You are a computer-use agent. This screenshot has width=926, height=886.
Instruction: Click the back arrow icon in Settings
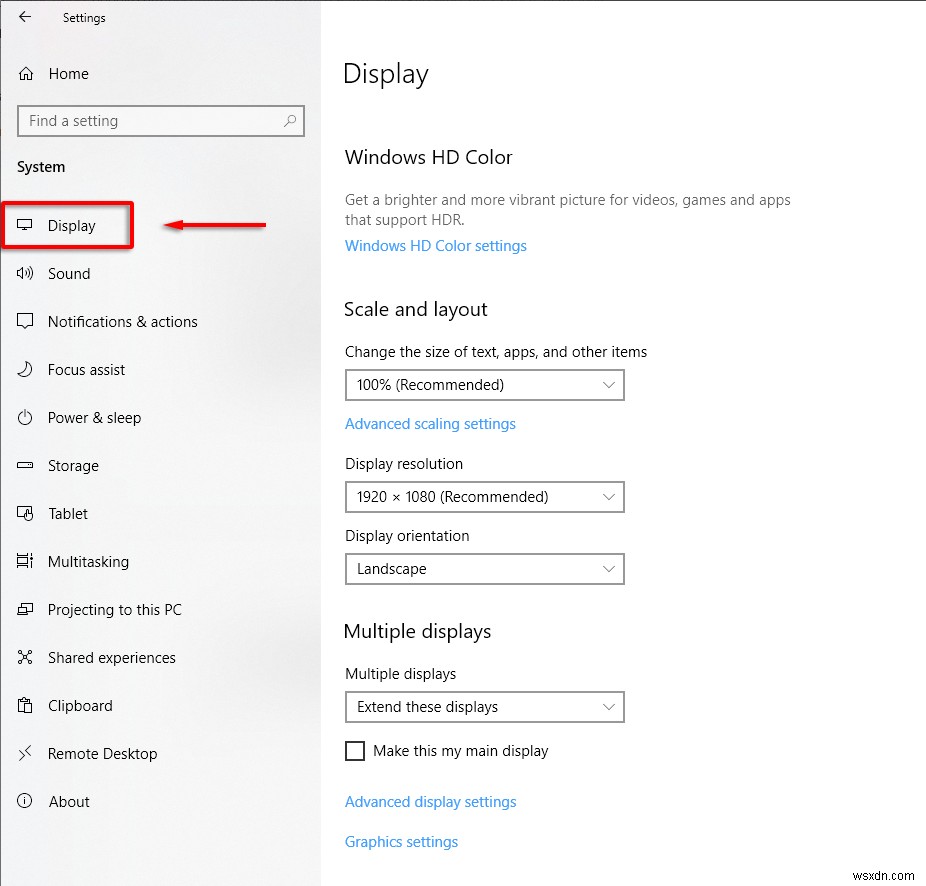click(x=25, y=17)
